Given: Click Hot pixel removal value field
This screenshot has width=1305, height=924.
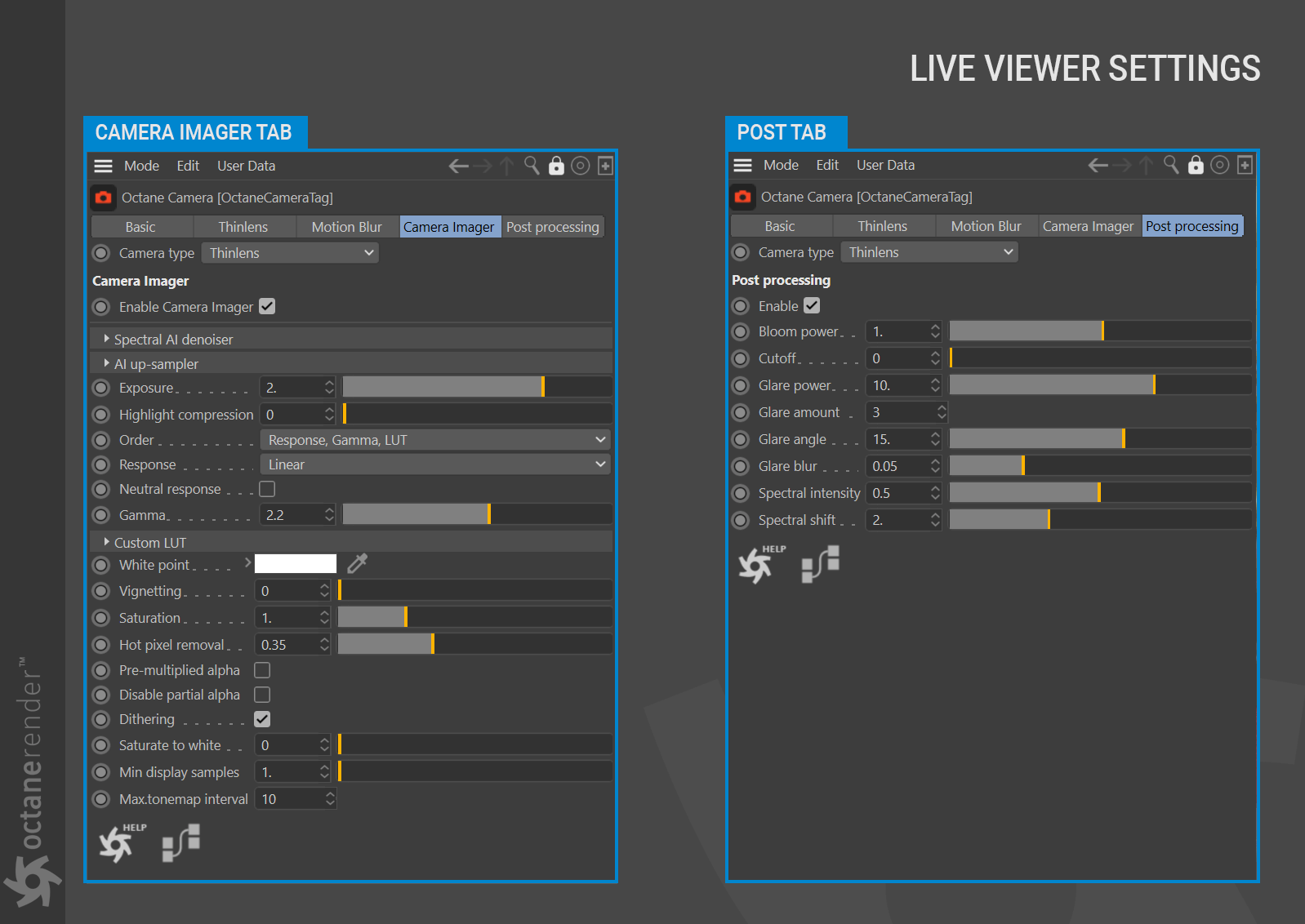Looking at the screenshot, I should pyautogui.click(x=286, y=645).
